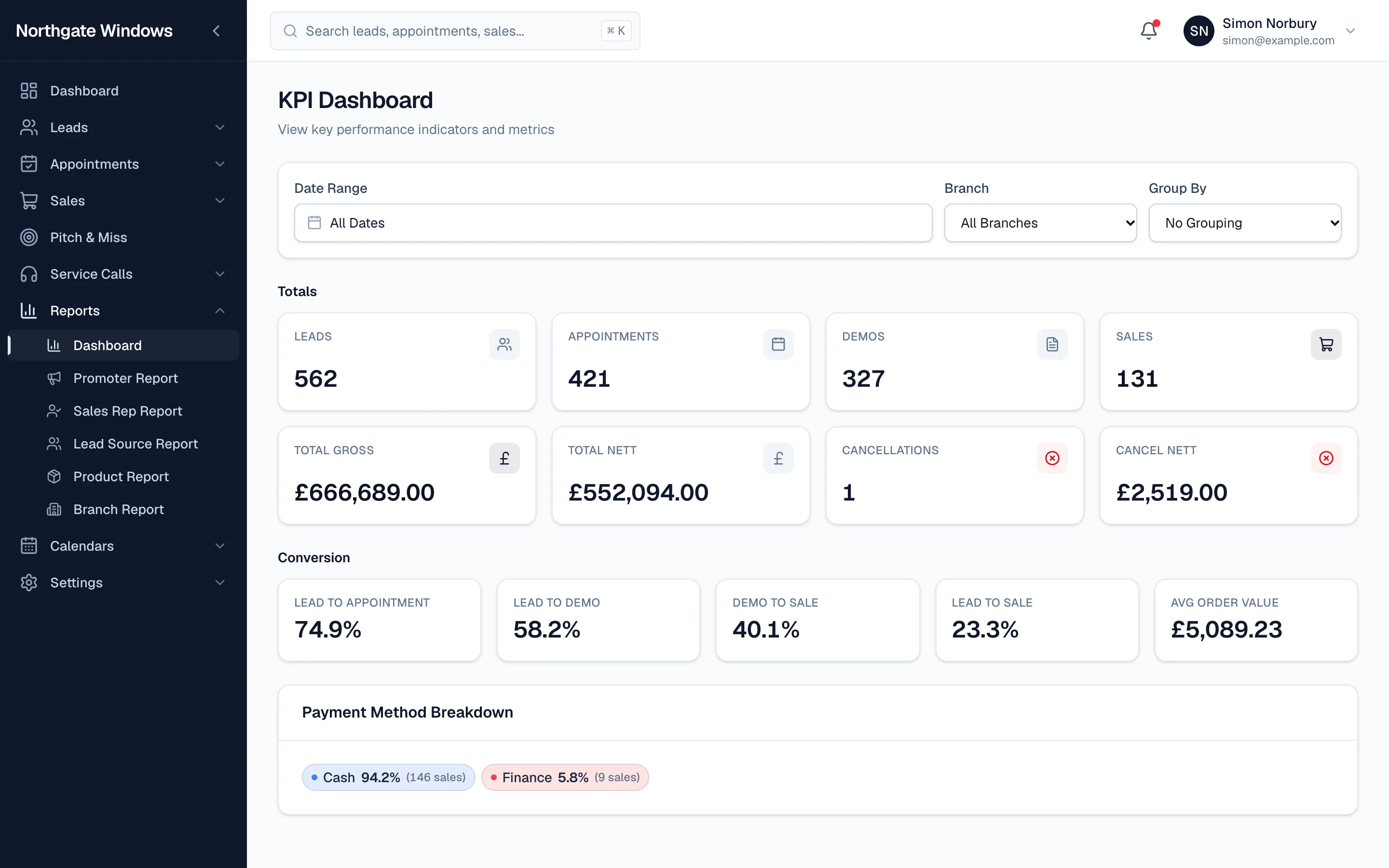Click the Leads people icon in sidebar
The width and height of the screenshot is (1389, 868).
pyautogui.click(x=29, y=127)
